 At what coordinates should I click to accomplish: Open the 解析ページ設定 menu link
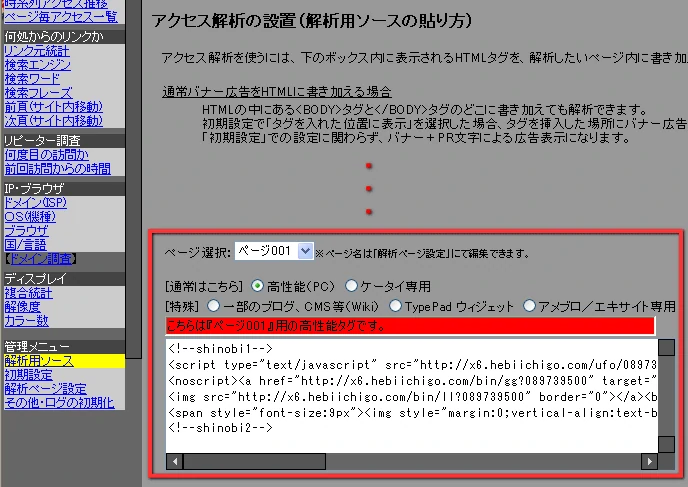(45, 389)
